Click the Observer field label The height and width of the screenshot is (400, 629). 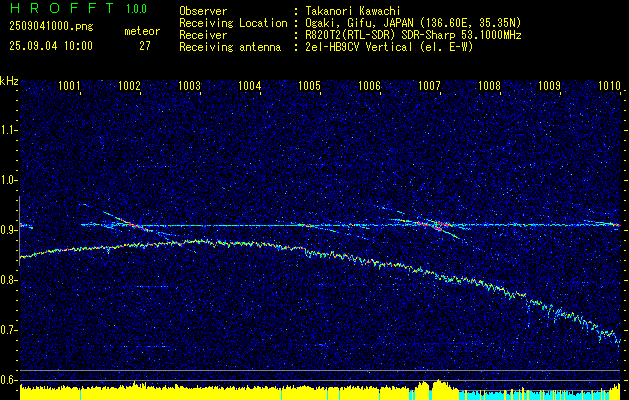click(203, 11)
